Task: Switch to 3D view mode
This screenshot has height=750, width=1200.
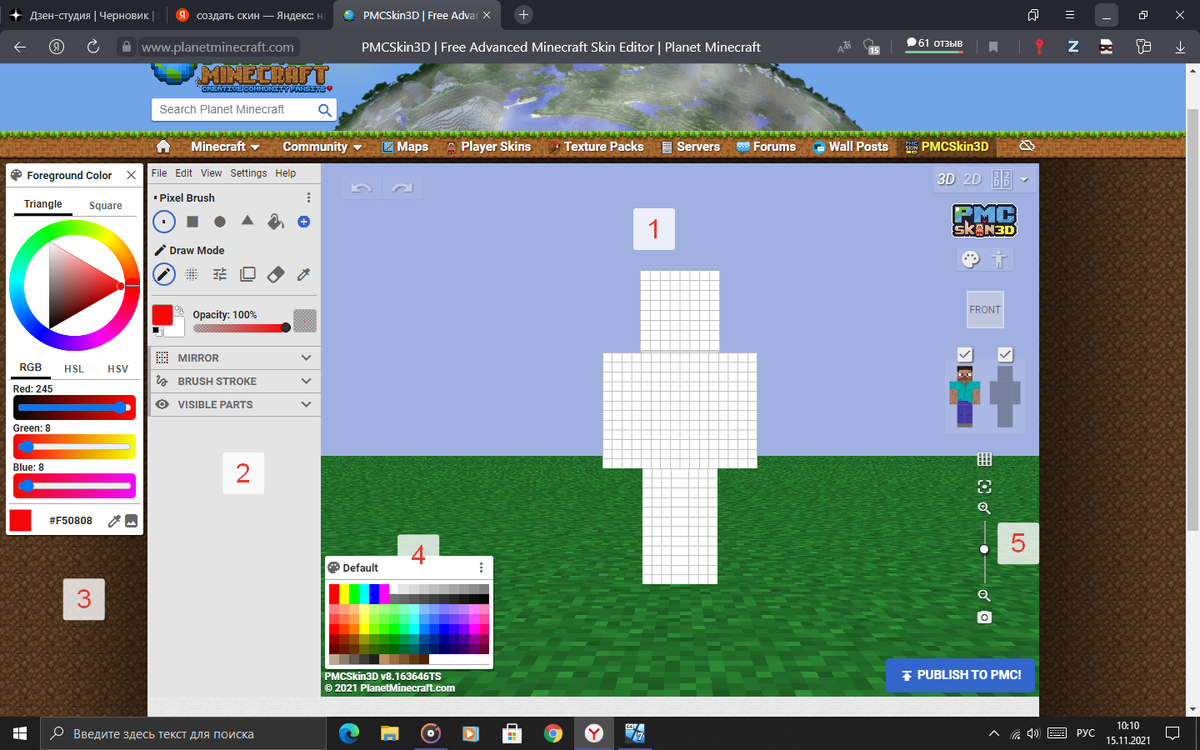Action: (x=945, y=179)
